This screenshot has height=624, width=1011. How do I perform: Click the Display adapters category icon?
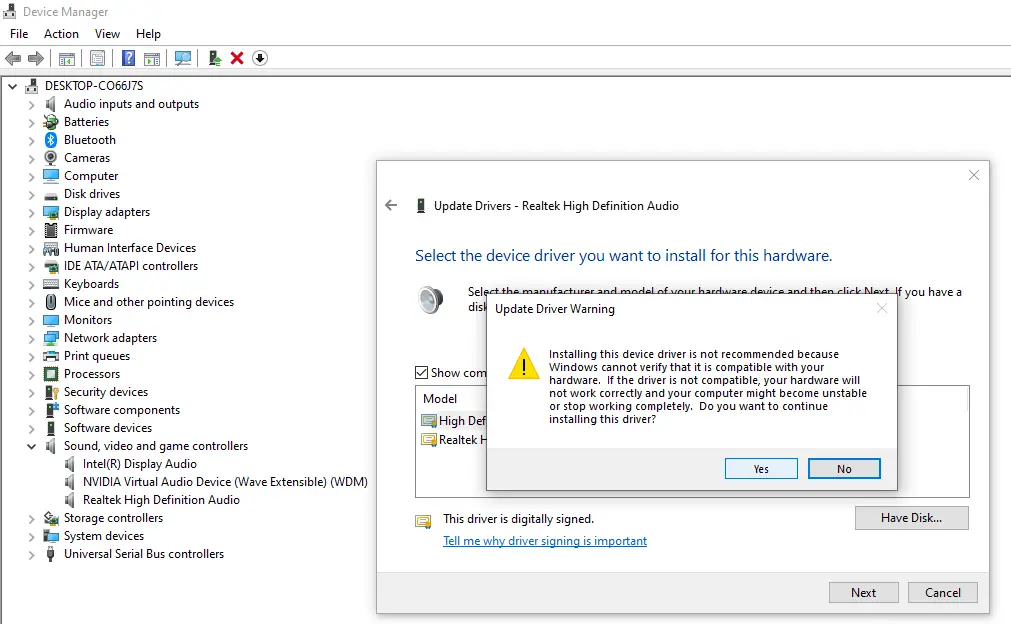pos(50,212)
